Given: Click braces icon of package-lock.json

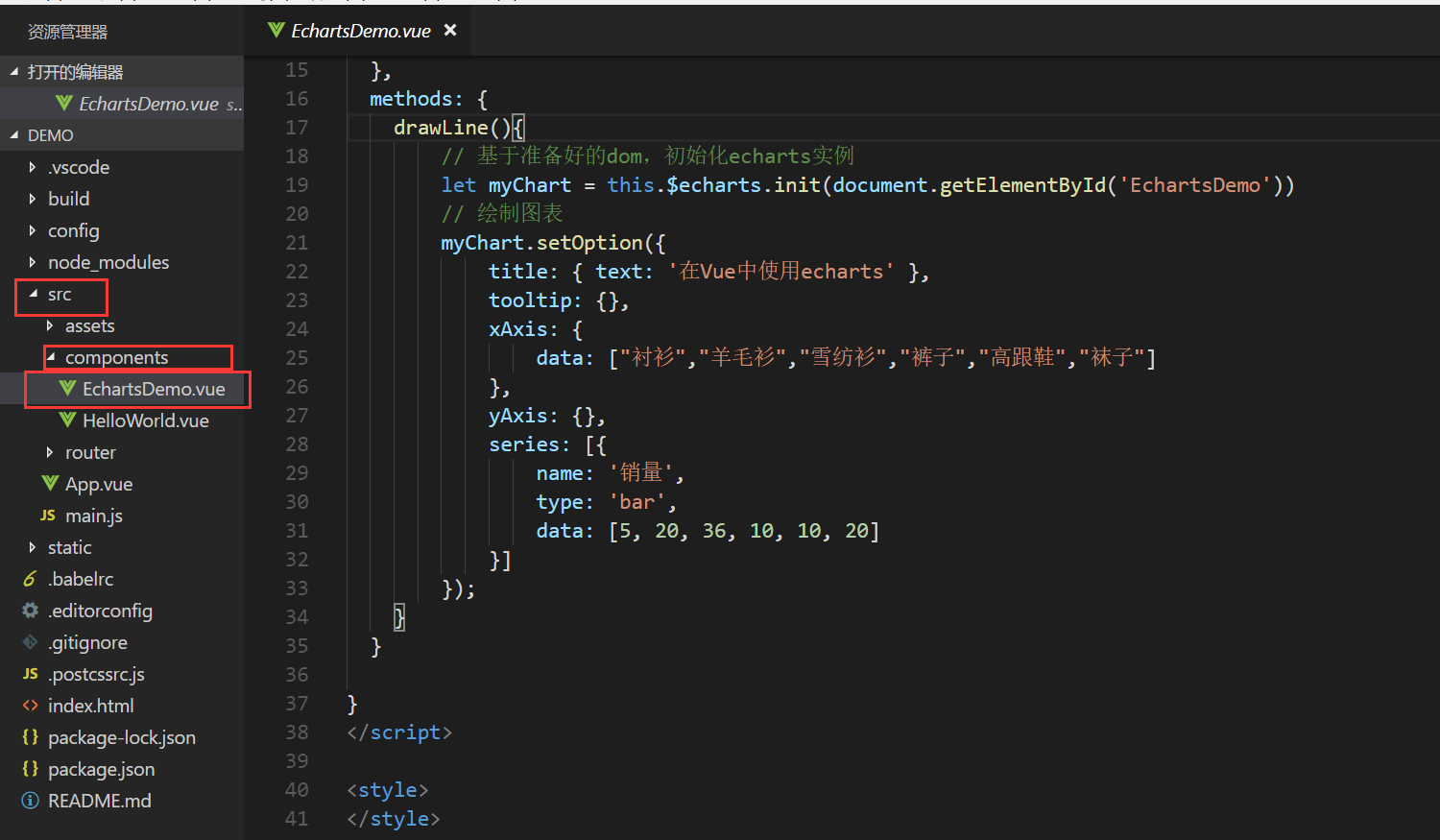Looking at the screenshot, I should (30, 737).
